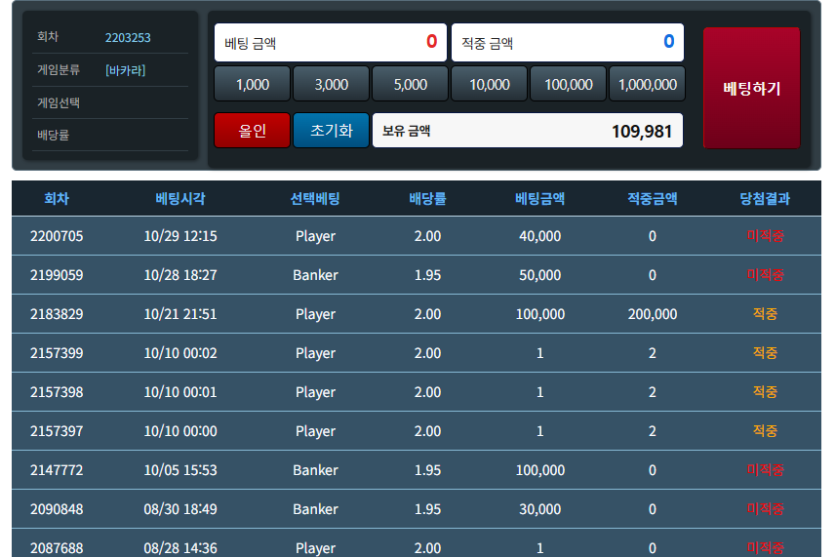Add 5,000 to the bet amount
This screenshot has height=557, width=835.
pyautogui.click(x=410, y=84)
